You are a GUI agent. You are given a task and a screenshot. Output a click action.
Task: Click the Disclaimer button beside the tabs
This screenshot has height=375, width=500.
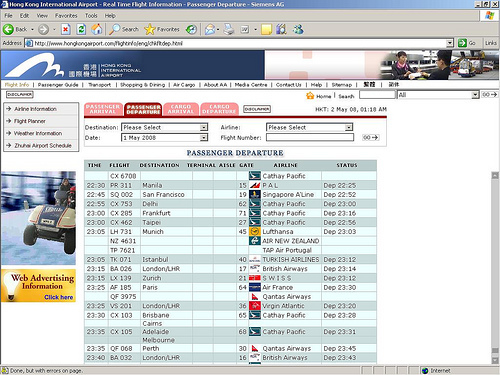257,109
